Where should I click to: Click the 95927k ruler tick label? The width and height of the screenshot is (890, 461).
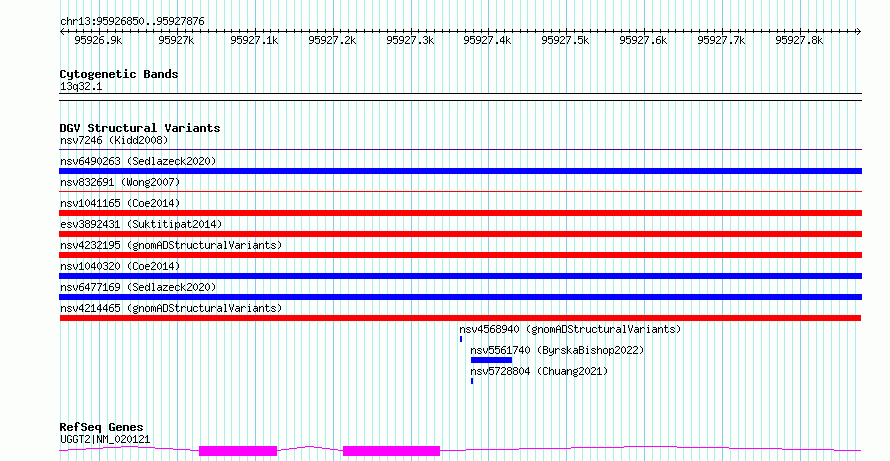click(x=177, y=40)
